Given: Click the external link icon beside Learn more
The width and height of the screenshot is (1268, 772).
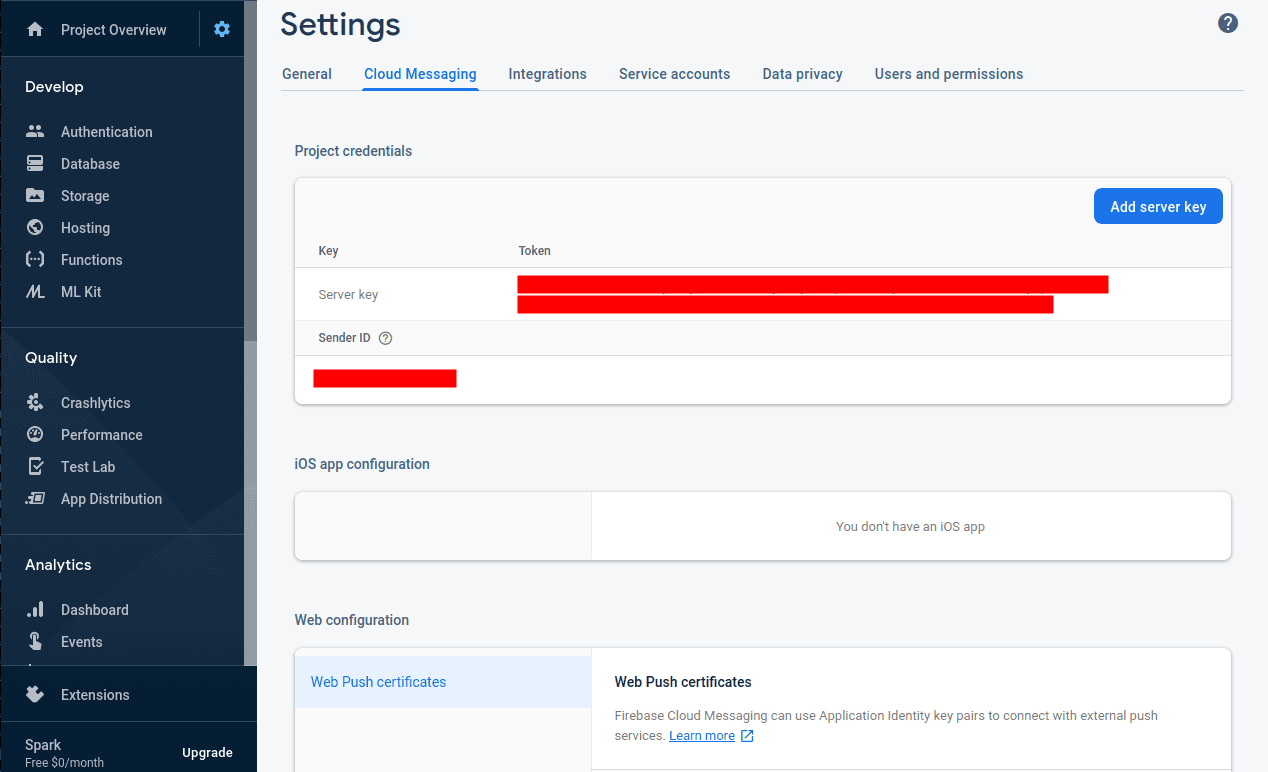Looking at the screenshot, I should [x=747, y=736].
